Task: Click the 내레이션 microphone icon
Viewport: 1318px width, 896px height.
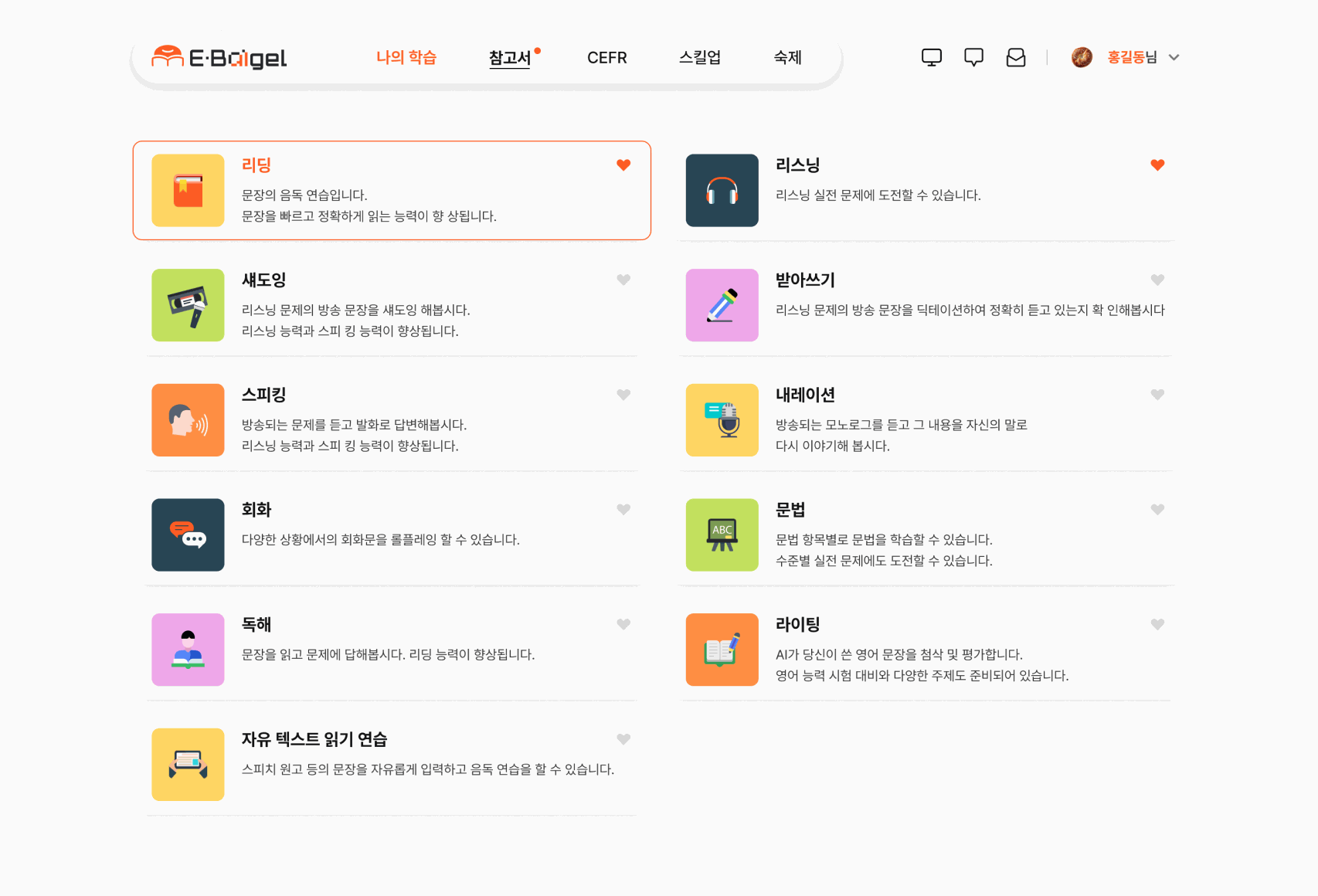Action: [x=722, y=420]
